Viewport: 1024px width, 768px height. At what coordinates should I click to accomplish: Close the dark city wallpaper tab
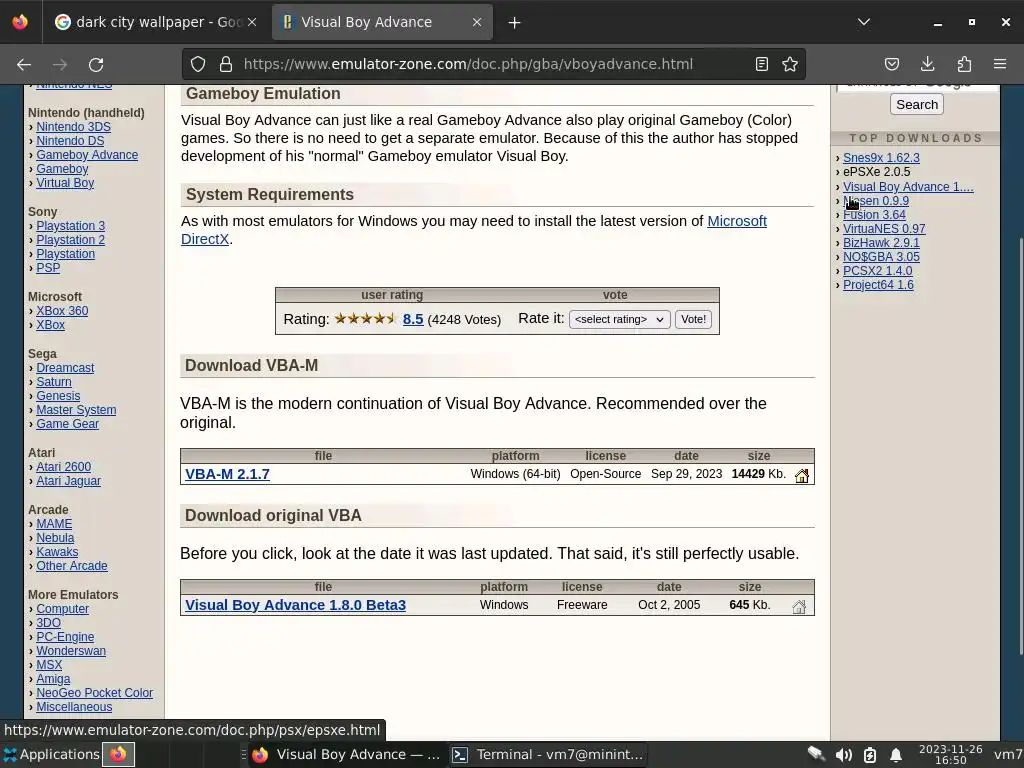(x=252, y=22)
